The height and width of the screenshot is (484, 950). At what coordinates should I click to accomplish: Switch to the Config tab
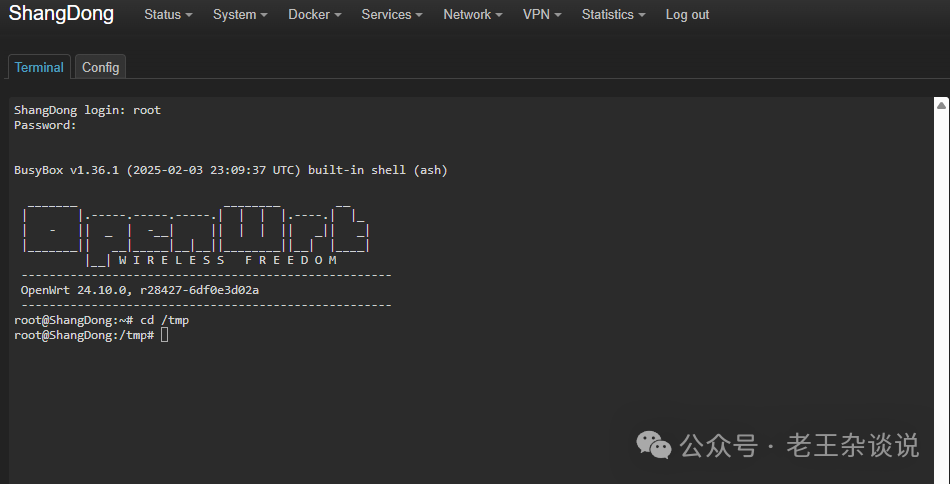click(x=100, y=67)
